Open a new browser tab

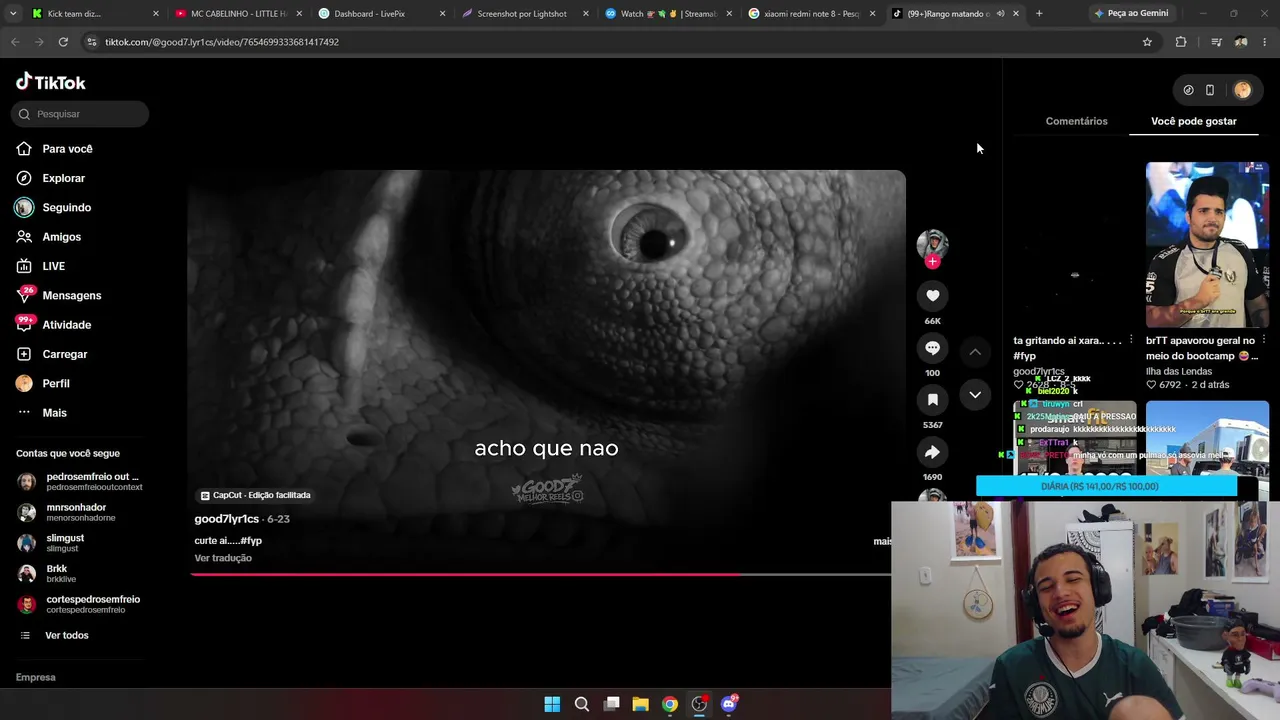click(x=1039, y=14)
